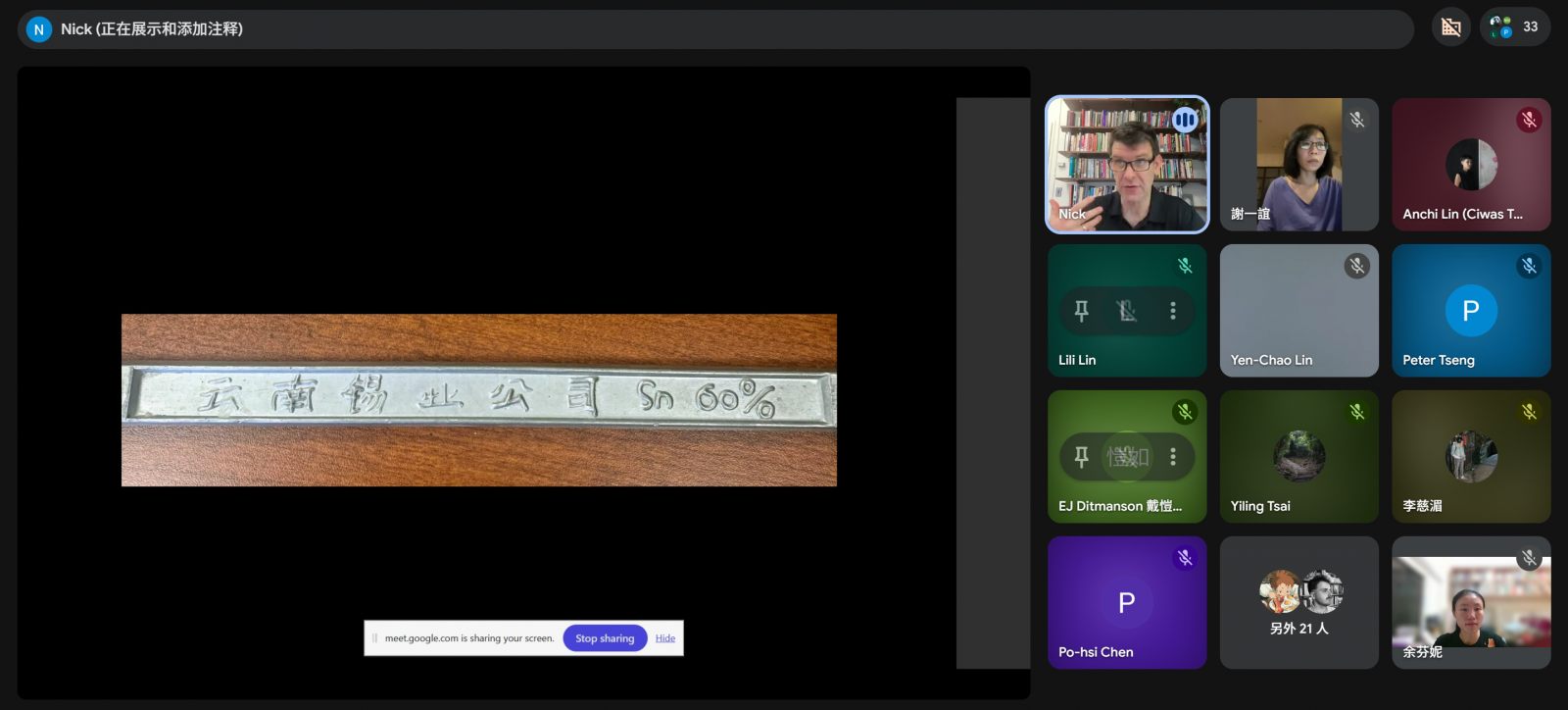This screenshot has height=710, width=1568.
Task: Click Peter Tseng's P avatar
Action: tap(1471, 311)
